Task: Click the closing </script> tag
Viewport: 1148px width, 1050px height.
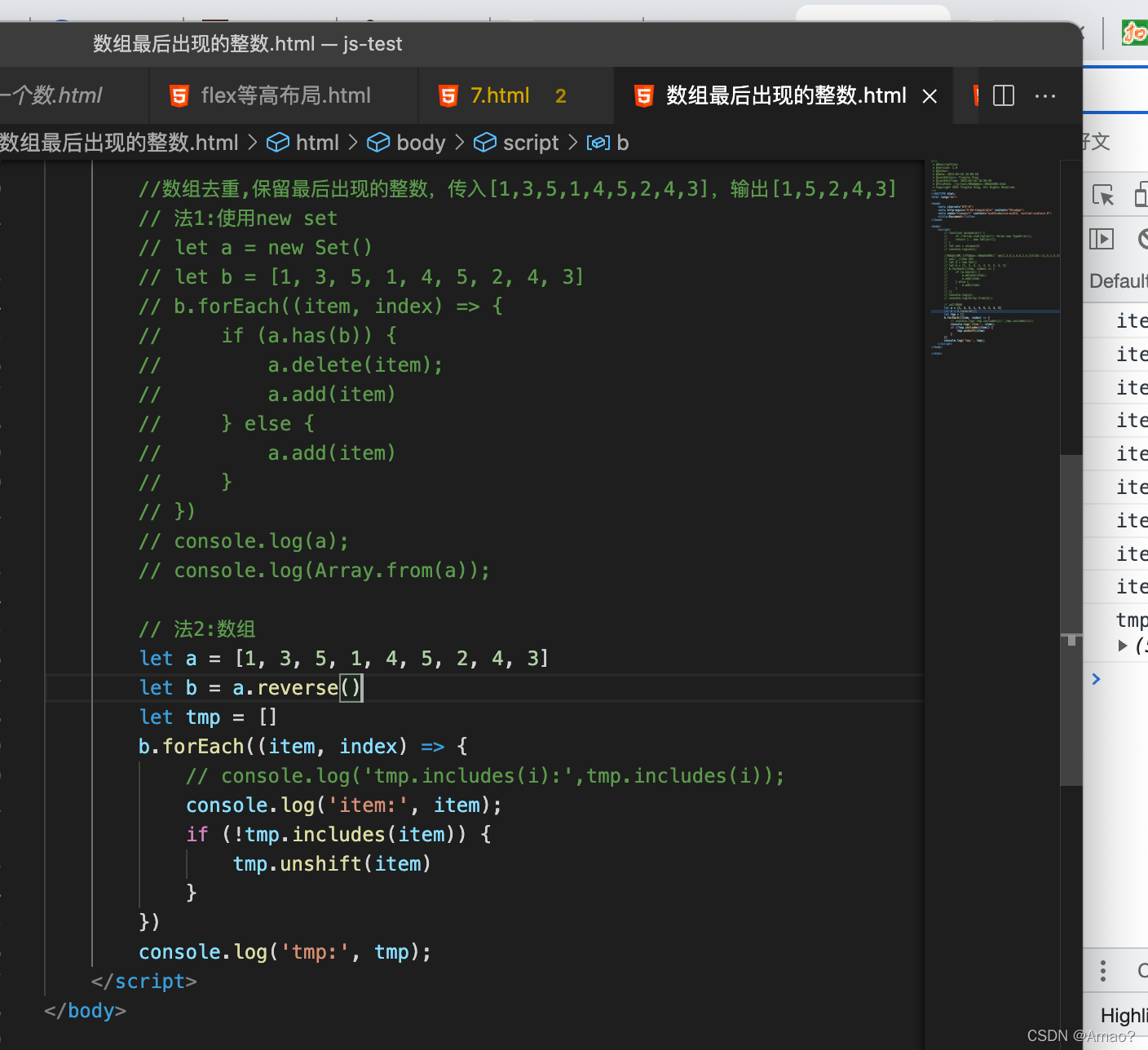Action: (144, 982)
